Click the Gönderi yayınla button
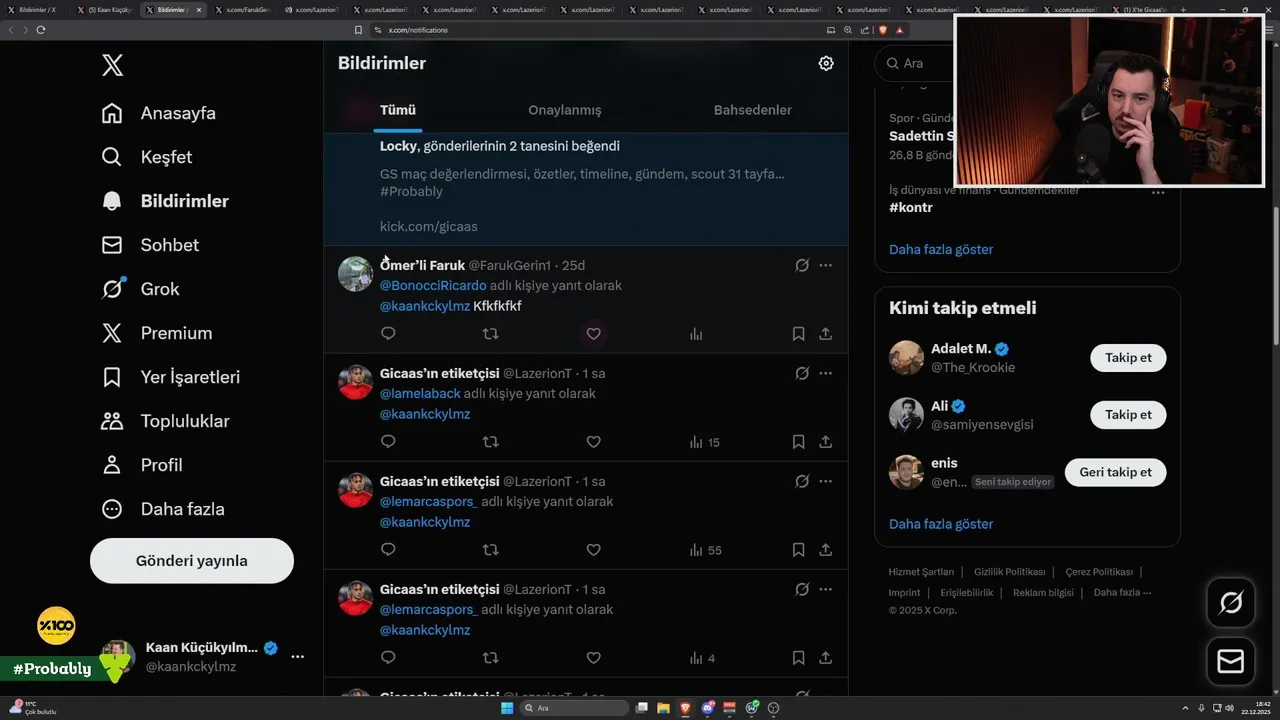 point(192,561)
